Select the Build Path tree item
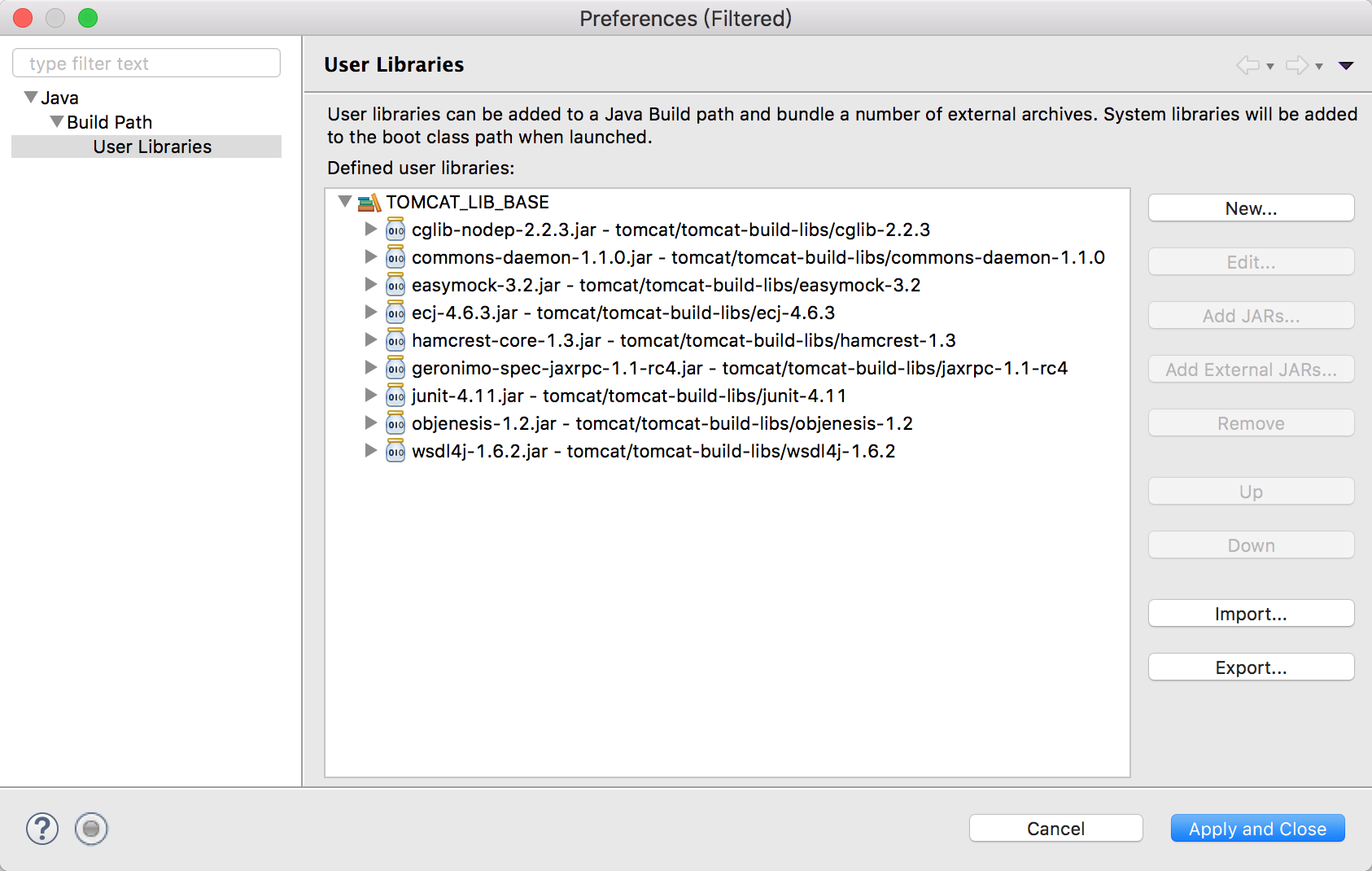Image resolution: width=1372 pixels, height=871 pixels. click(x=110, y=122)
